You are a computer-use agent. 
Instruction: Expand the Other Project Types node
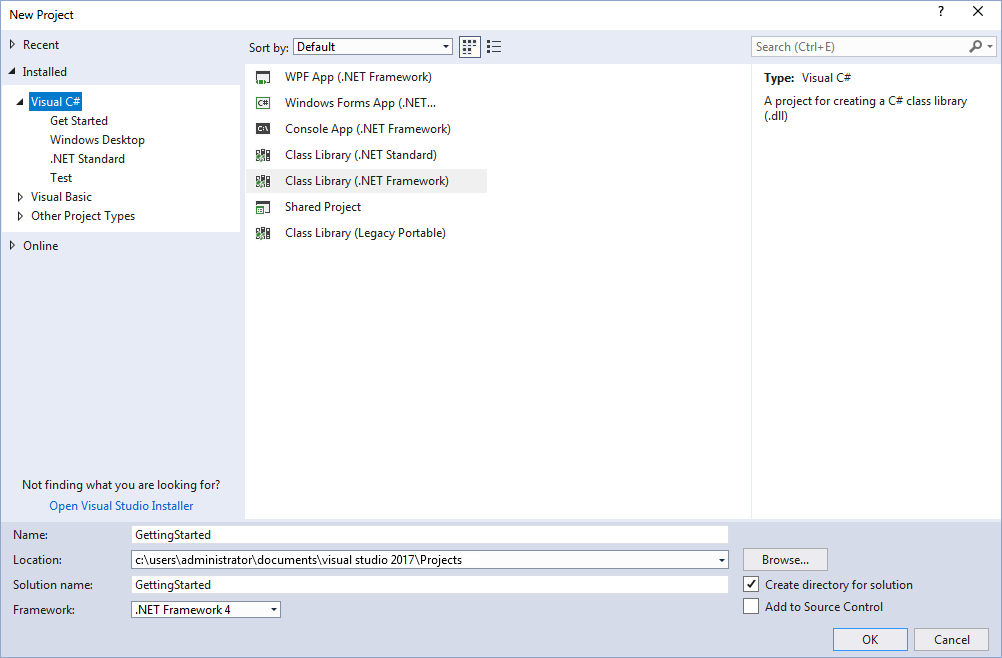[x=20, y=216]
